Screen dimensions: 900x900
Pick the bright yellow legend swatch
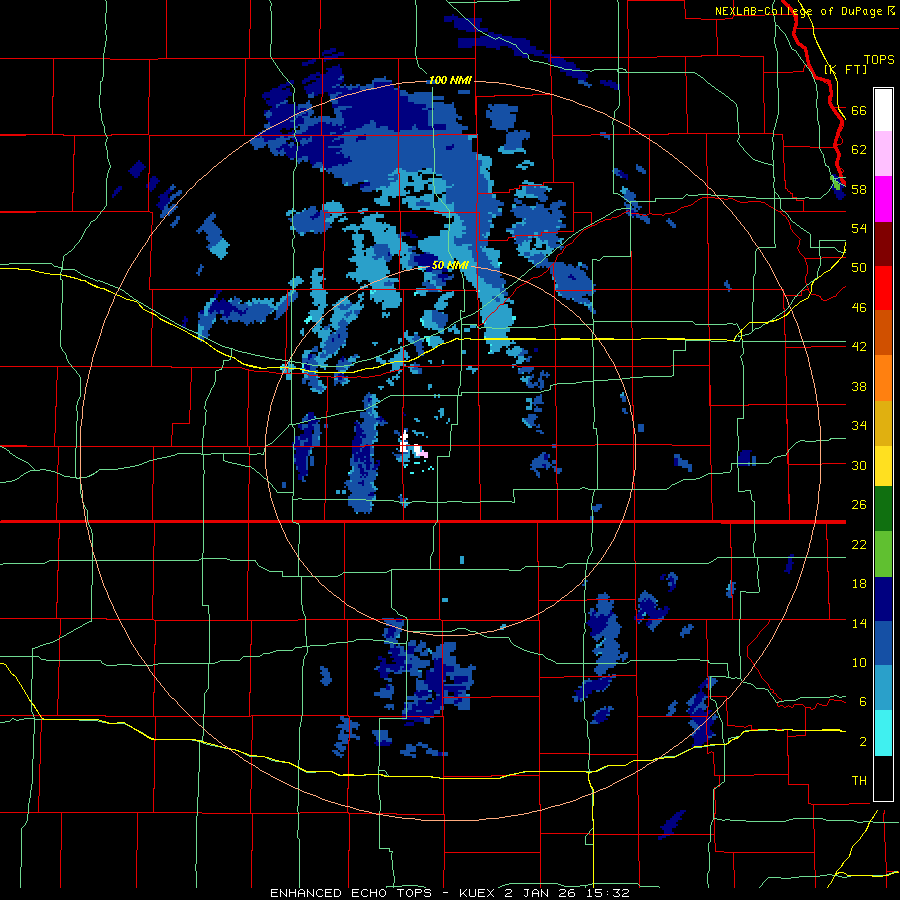[883, 467]
